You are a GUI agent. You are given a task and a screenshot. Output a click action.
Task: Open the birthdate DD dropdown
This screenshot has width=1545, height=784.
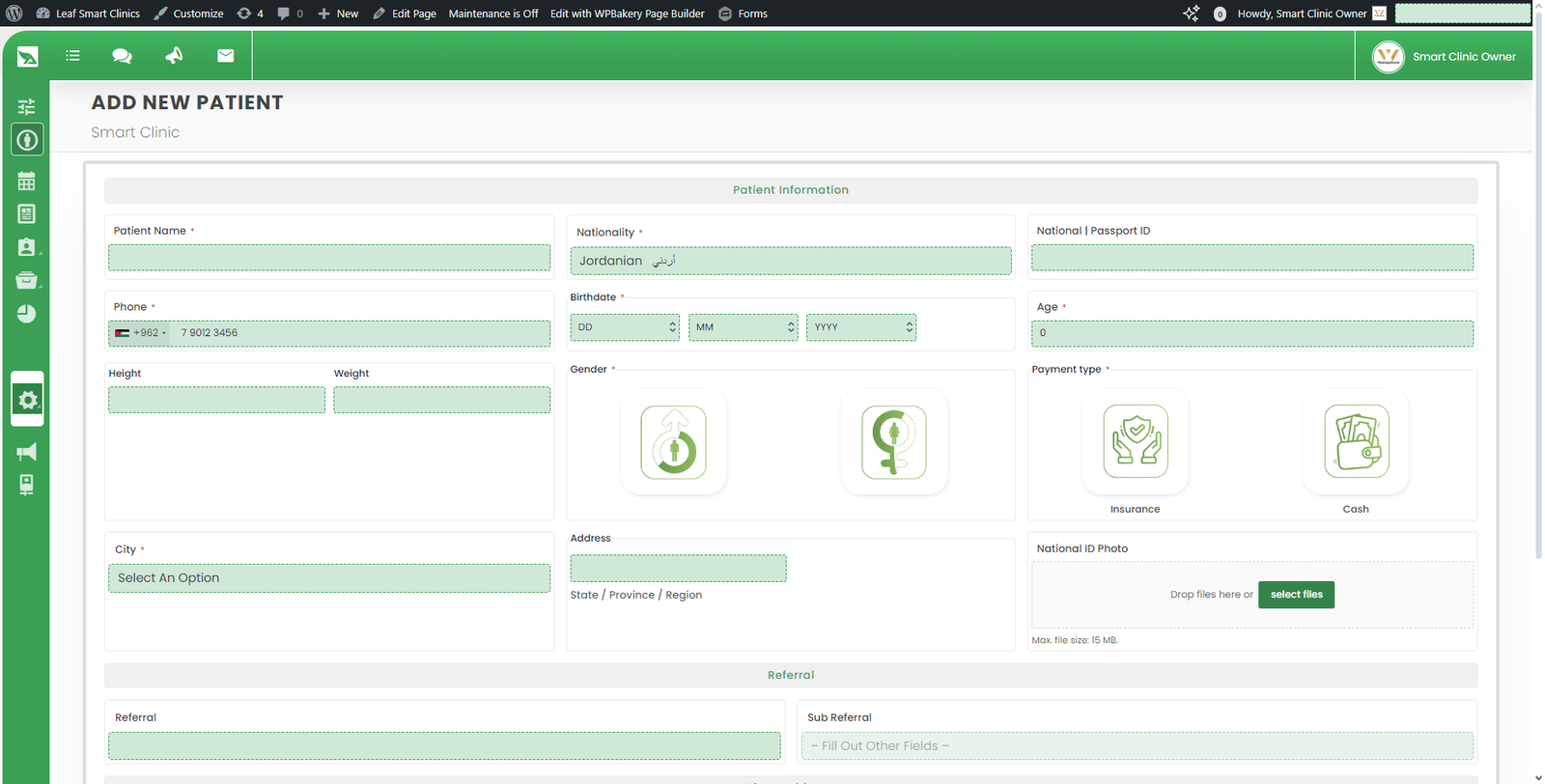[x=625, y=327]
